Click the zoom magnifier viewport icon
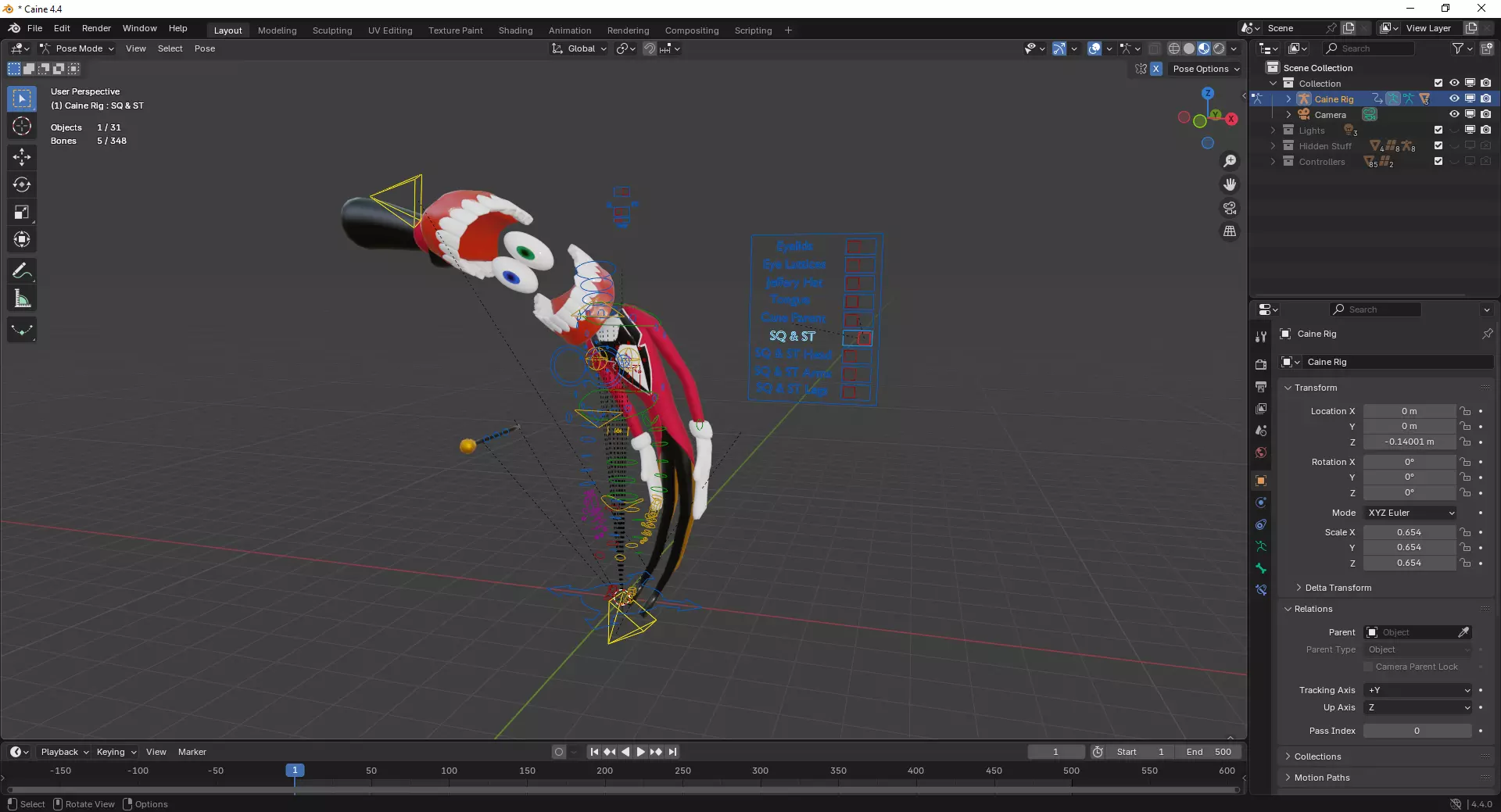1501x812 pixels. coord(1230,161)
